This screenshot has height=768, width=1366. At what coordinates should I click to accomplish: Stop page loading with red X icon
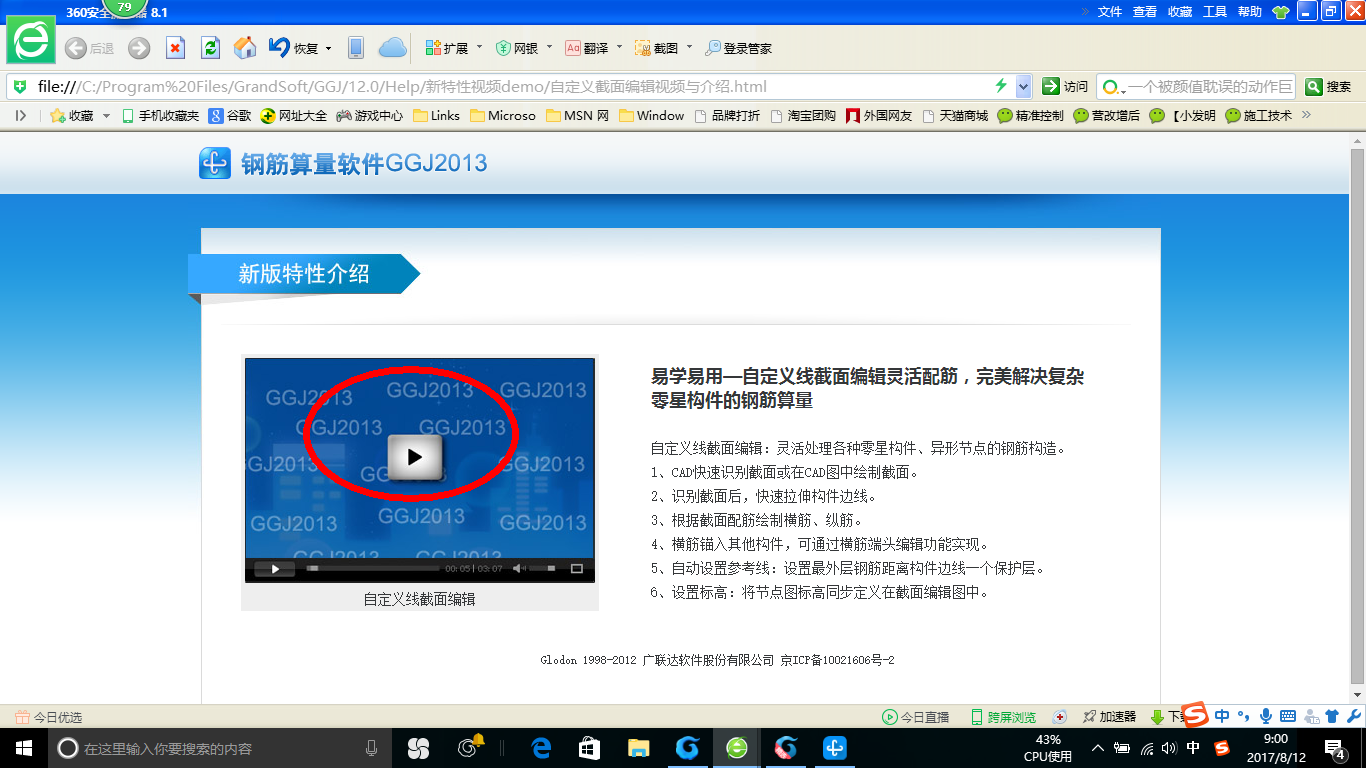tap(175, 48)
